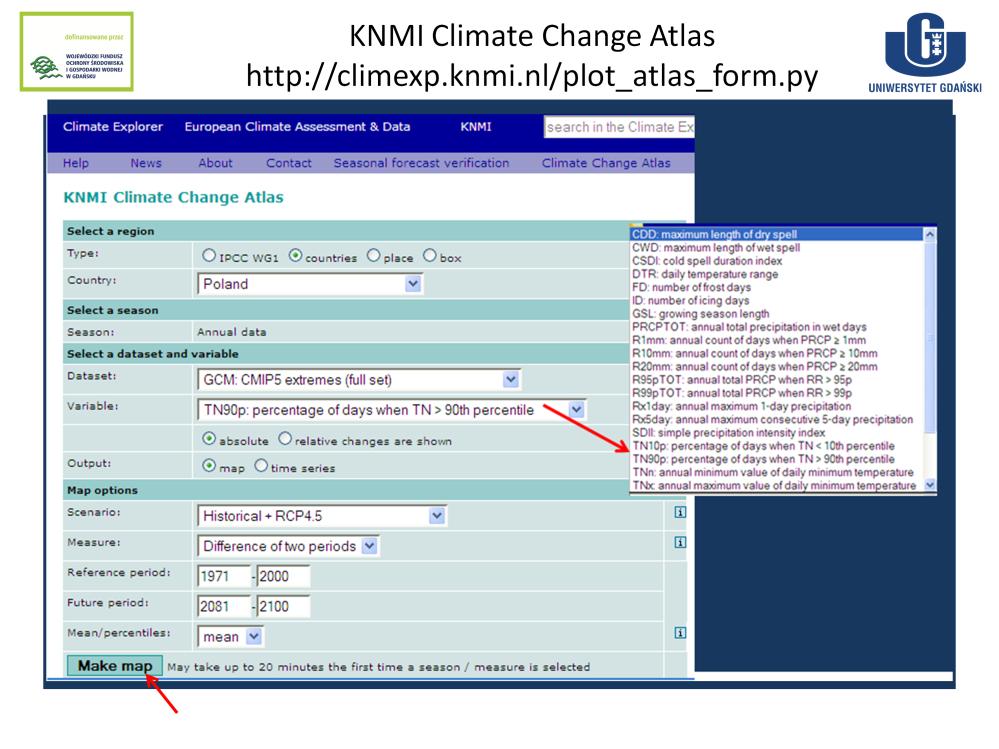Select relative changes option
Image resolution: width=999 pixels, height=749 pixels.
284,439
